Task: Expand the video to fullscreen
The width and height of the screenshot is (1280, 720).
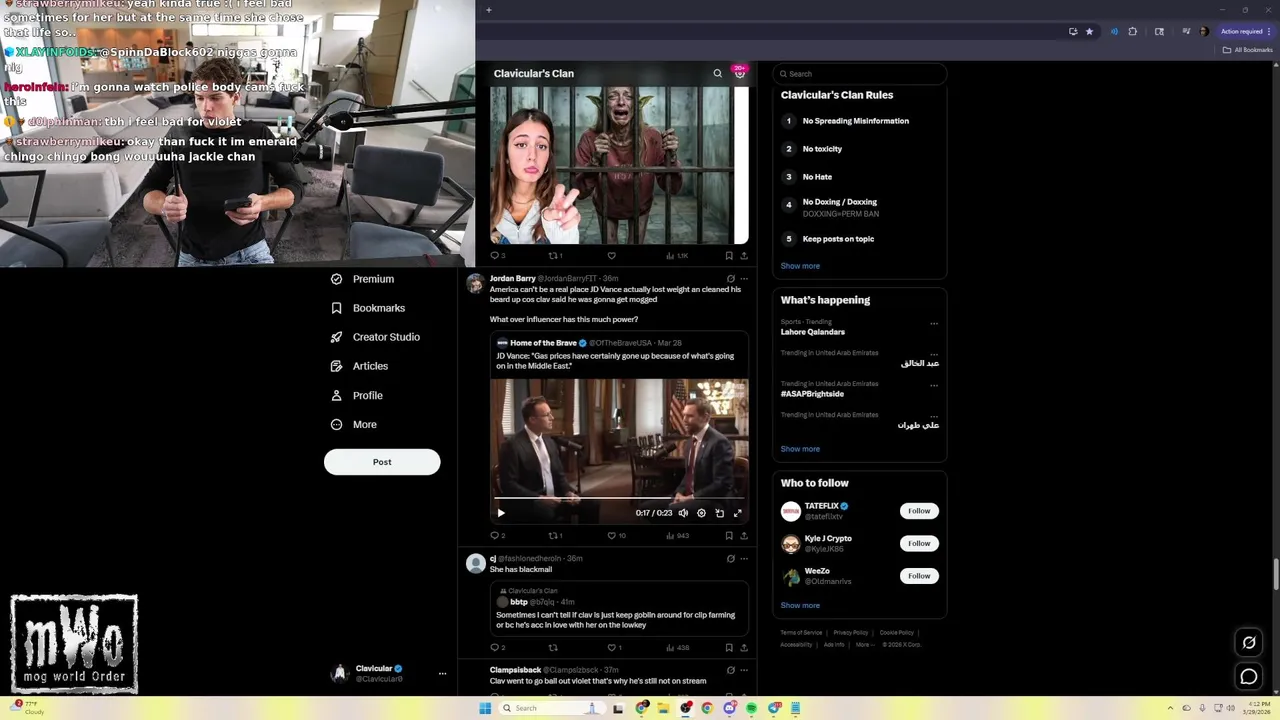Action: point(737,513)
